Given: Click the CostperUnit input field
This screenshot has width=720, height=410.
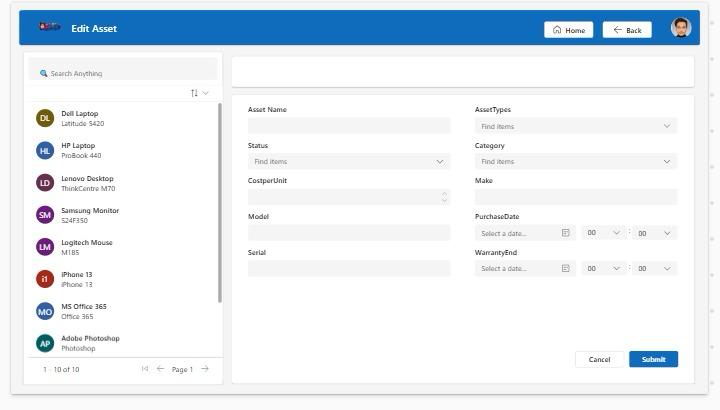Looking at the screenshot, I should click(x=349, y=197).
